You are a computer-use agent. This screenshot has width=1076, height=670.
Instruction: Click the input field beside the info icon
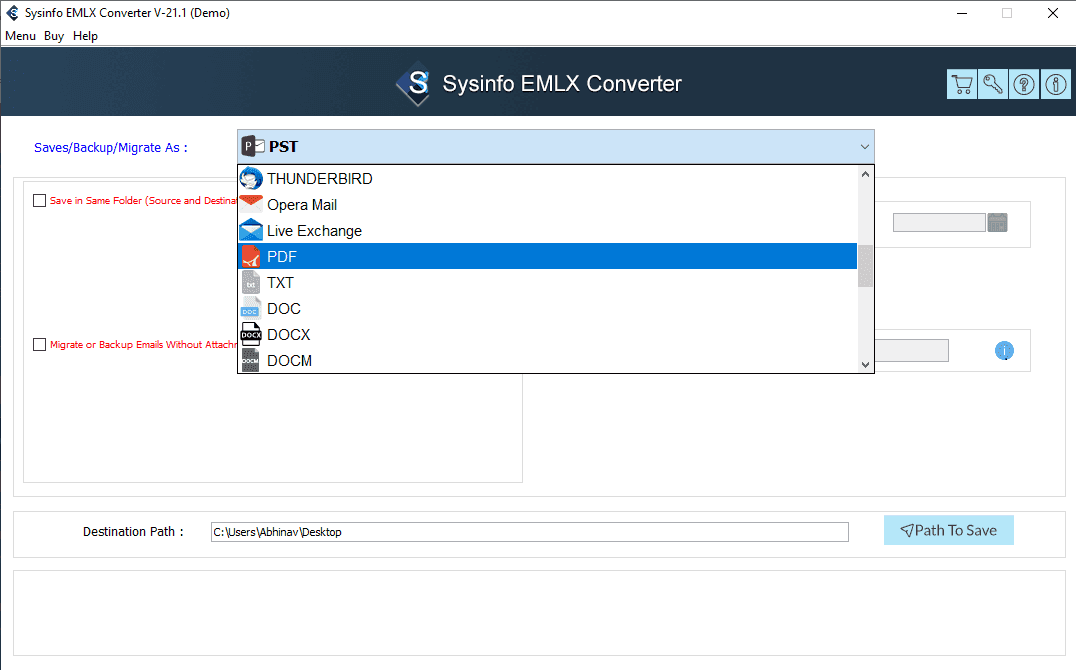point(912,351)
